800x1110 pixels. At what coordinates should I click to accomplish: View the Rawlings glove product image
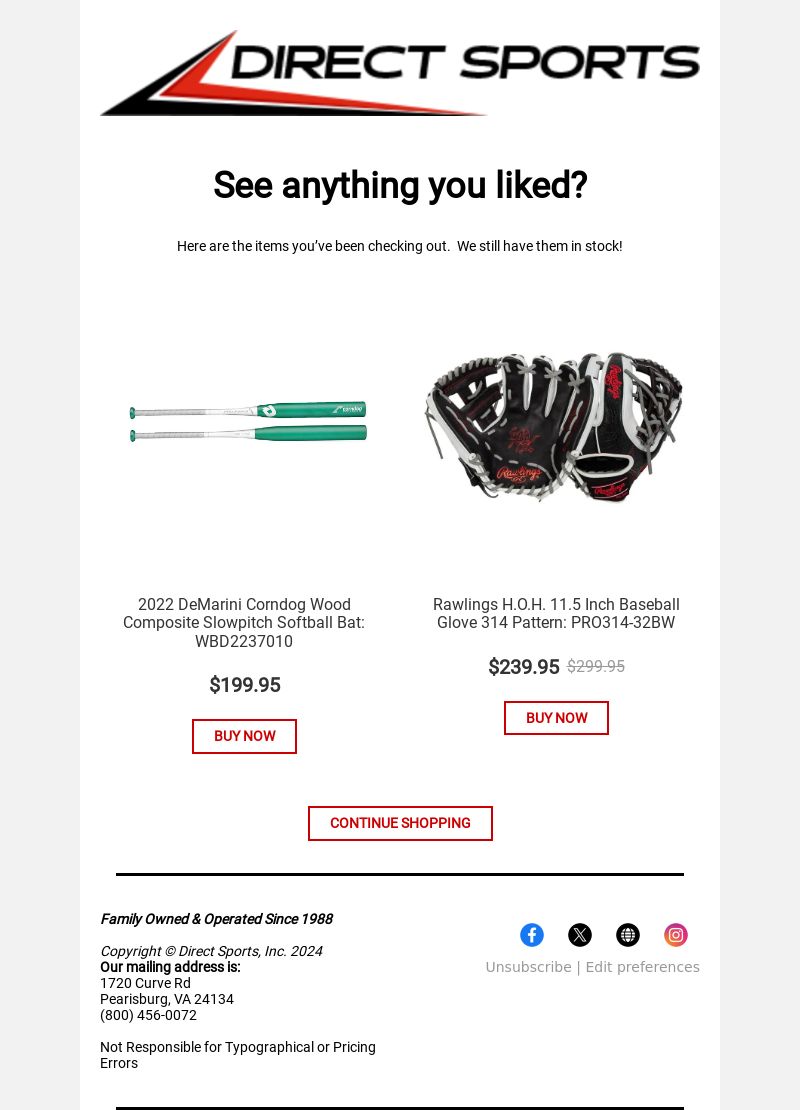pos(554,427)
